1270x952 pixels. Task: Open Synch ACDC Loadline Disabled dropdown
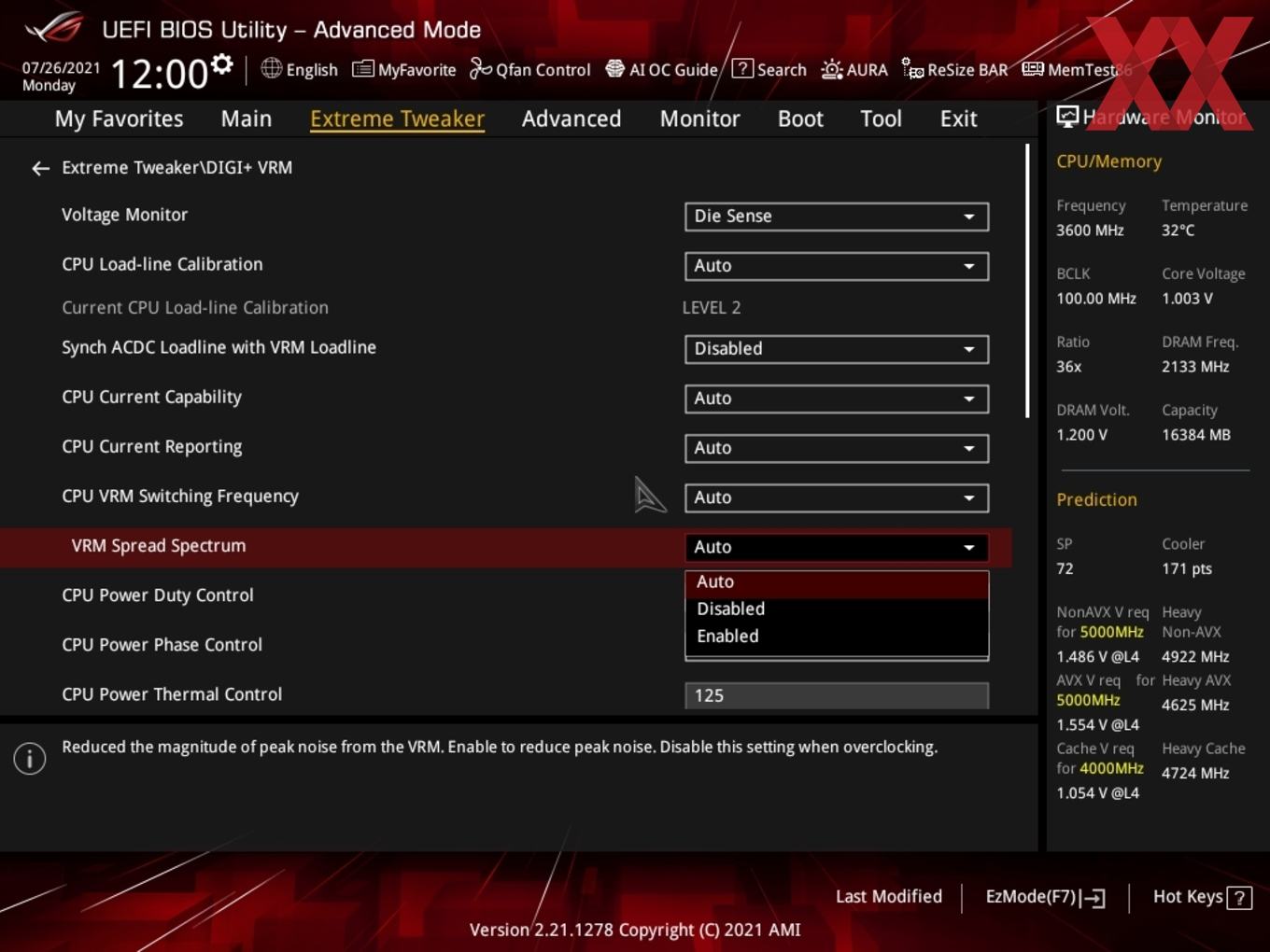tap(837, 349)
